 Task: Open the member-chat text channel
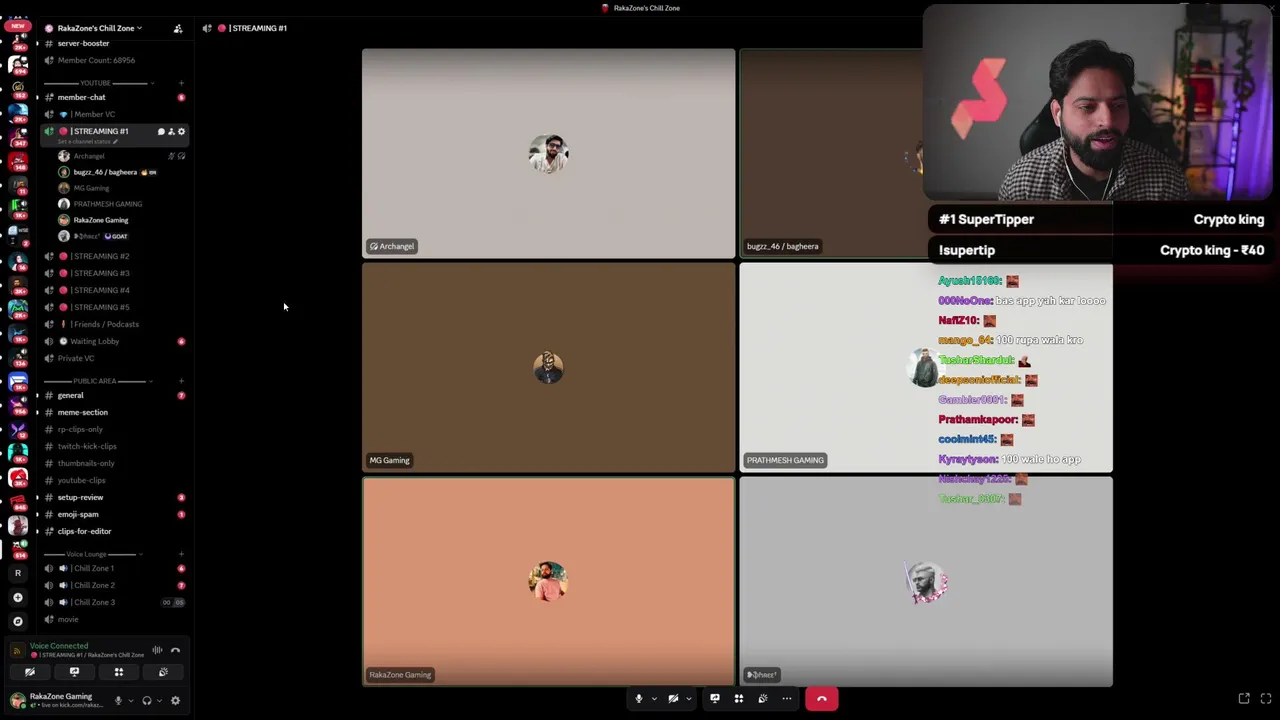point(81,97)
